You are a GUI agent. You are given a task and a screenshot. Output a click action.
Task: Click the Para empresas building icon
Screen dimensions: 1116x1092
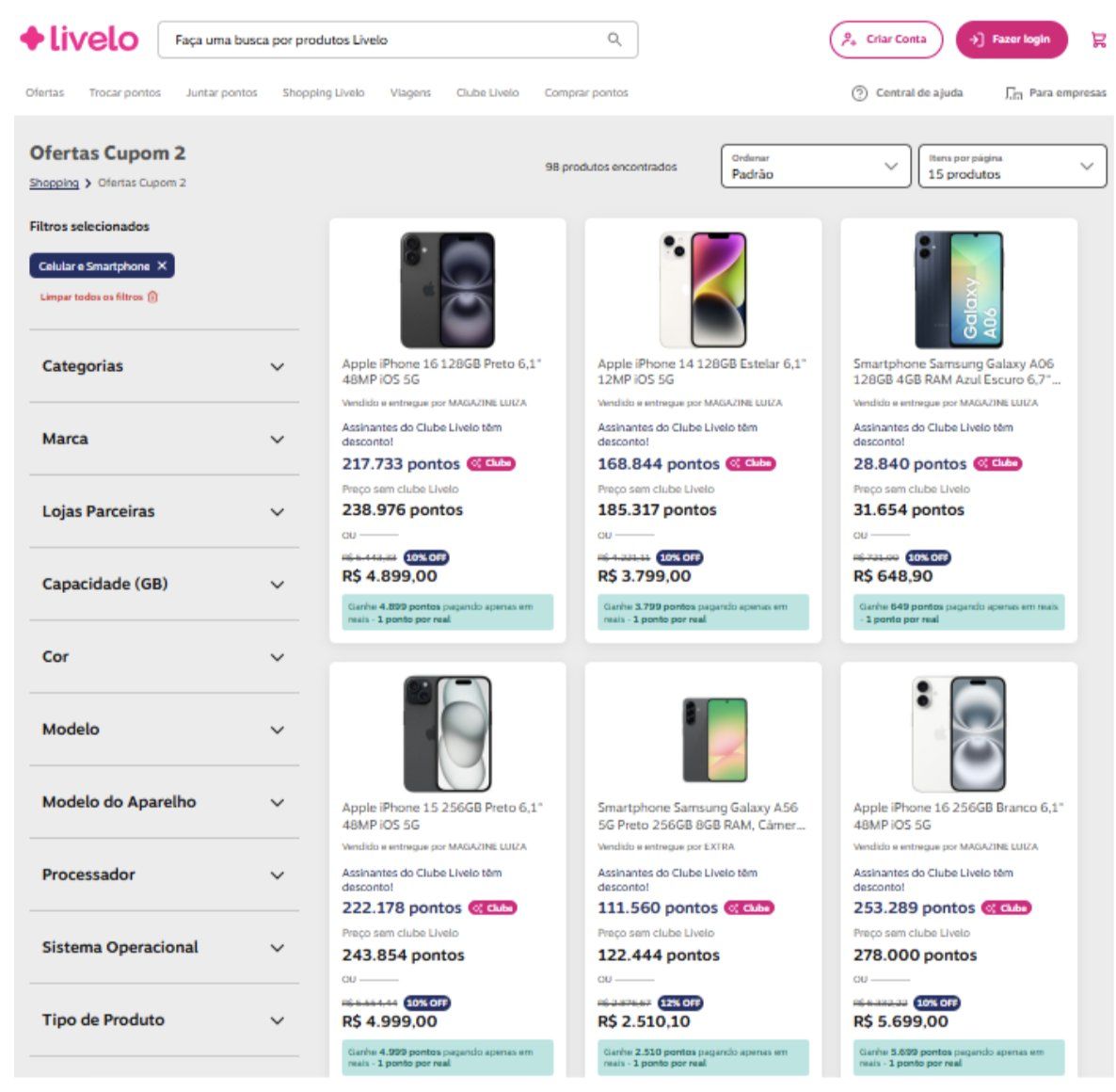click(x=1013, y=93)
